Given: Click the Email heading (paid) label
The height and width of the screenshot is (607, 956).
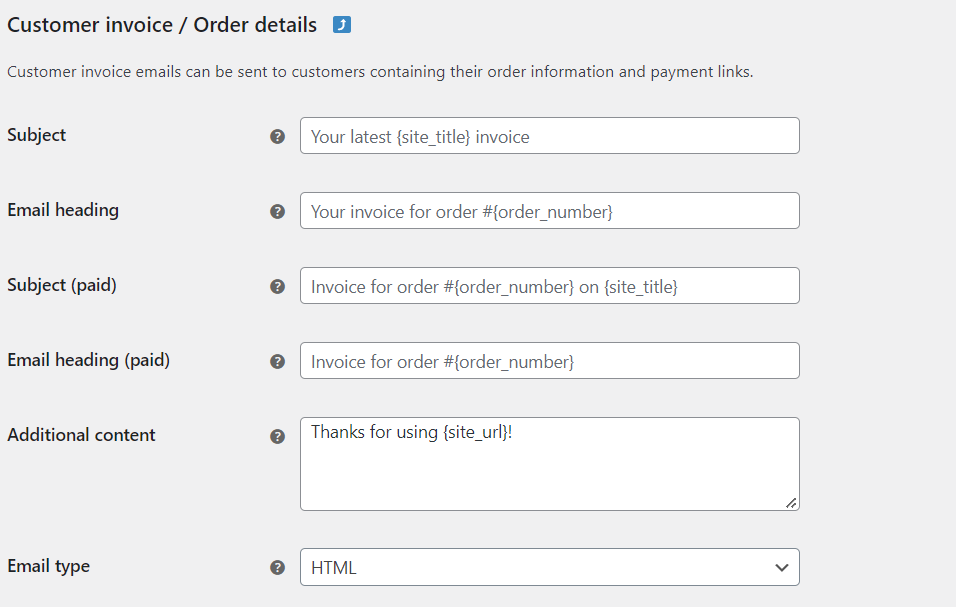Looking at the screenshot, I should (x=89, y=360).
